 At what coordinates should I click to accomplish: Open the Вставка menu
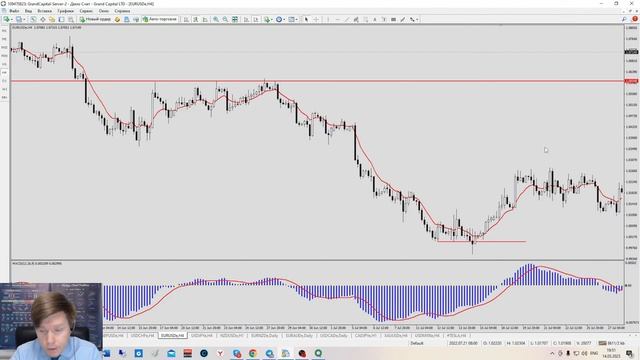[44, 11]
